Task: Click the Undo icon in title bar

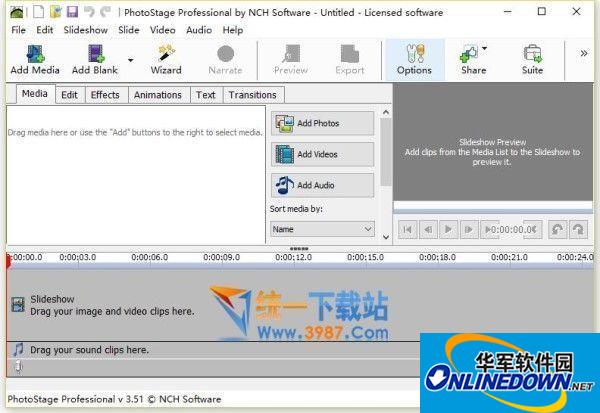Action: tap(90, 12)
